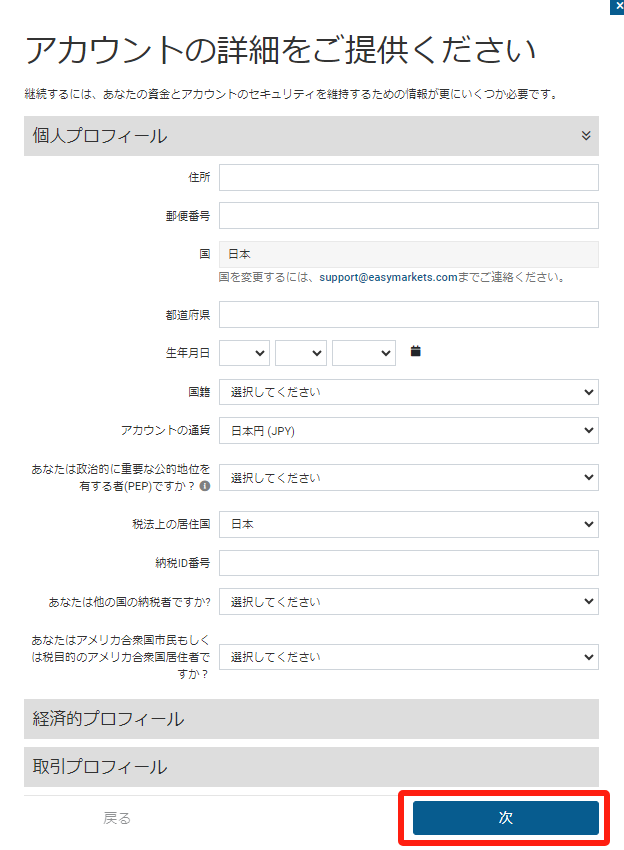Screen dimensions: 624x850
Task: Open the third 生年月日 dropdown
Action: click(x=364, y=353)
